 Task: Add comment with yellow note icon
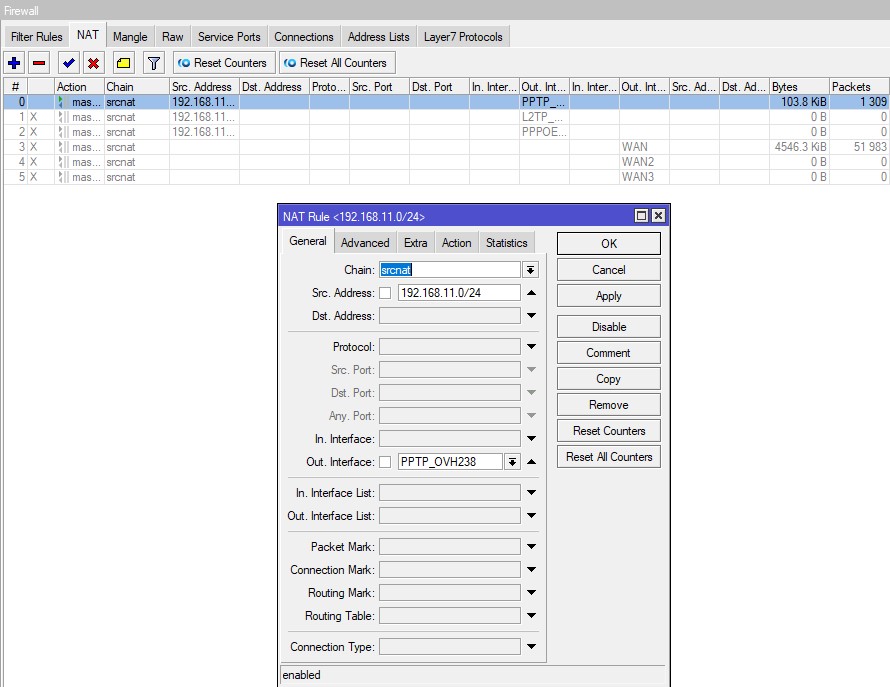click(x=123, y=63)
